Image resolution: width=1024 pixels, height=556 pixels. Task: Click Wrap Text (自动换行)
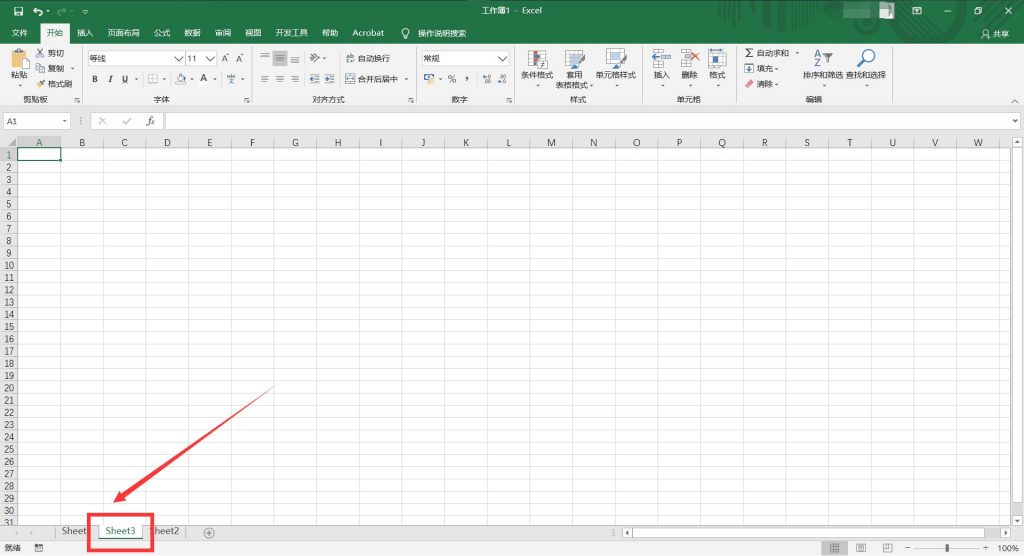coord(368,58)
